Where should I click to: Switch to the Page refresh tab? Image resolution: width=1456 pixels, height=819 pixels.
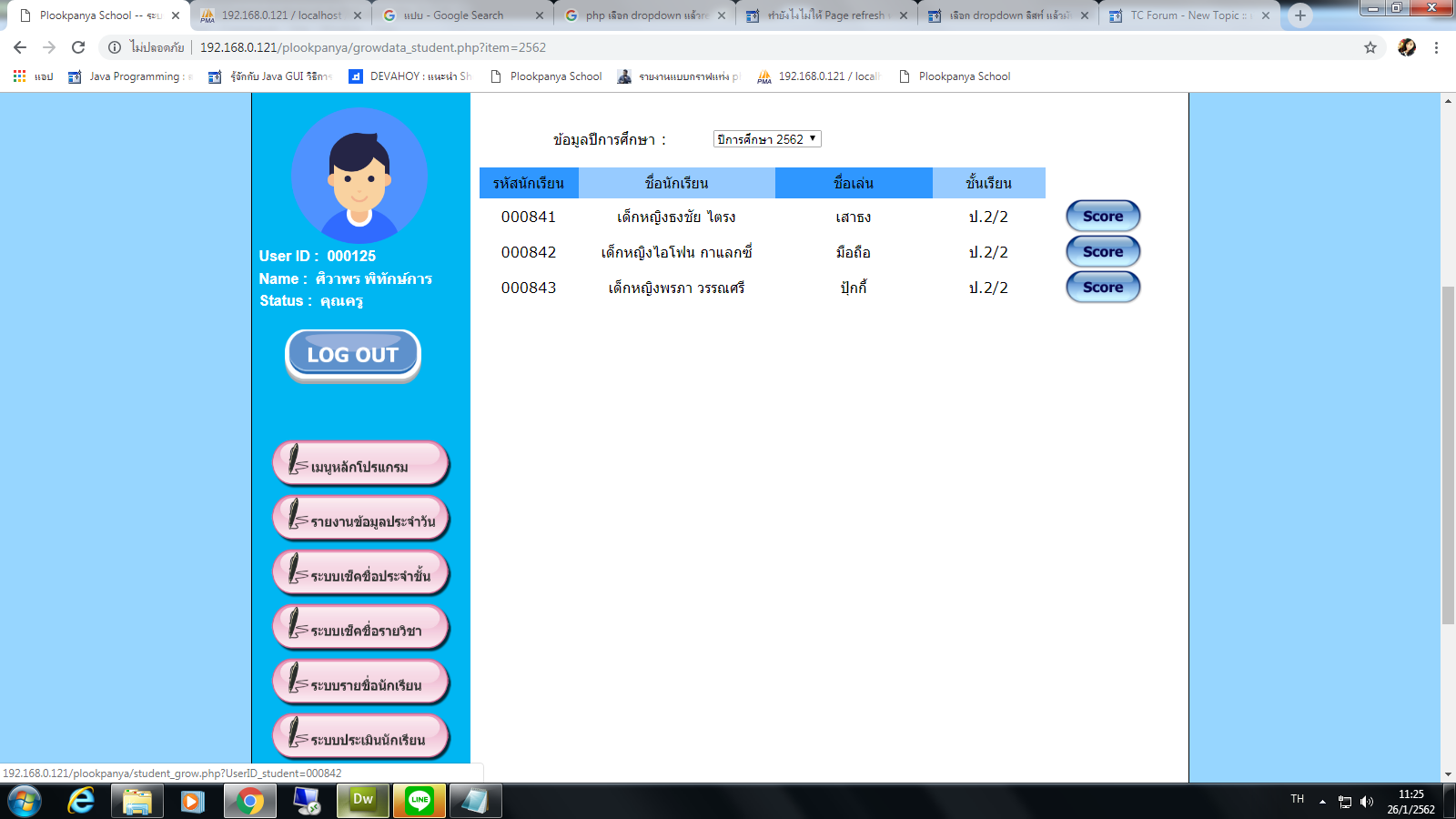click(826, 15)
